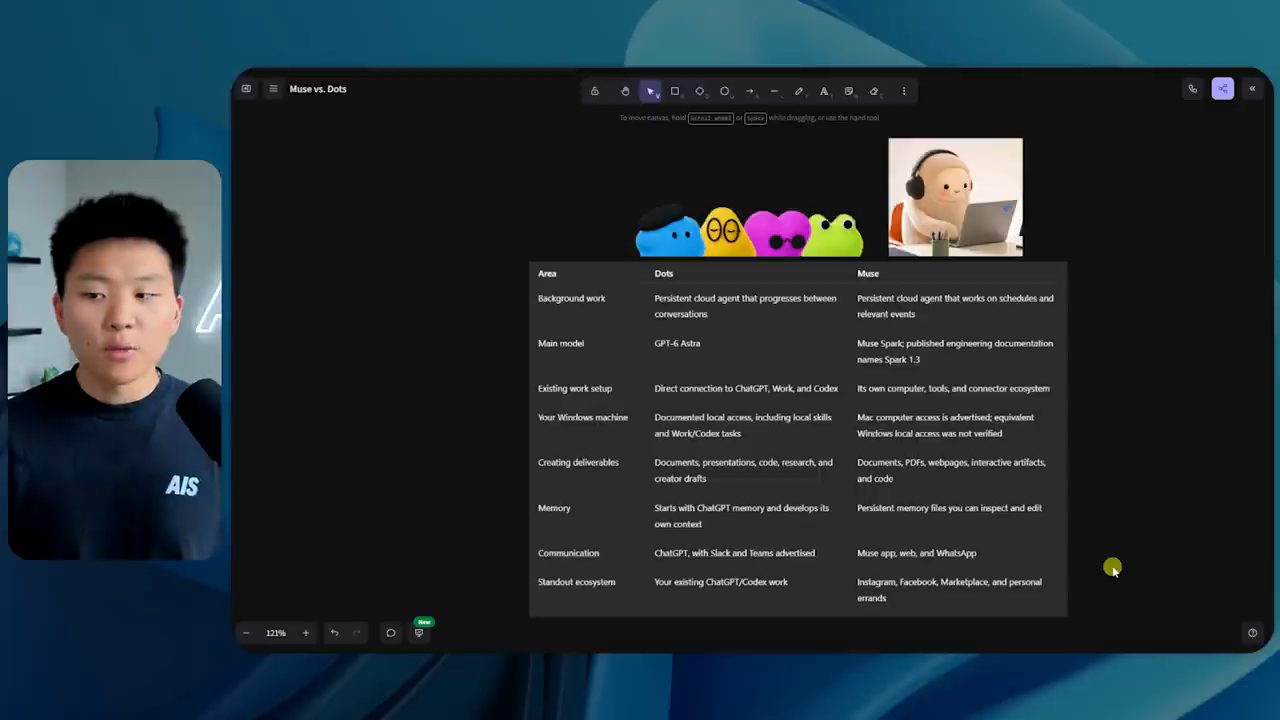Click the 'Creating deliverables' row label
This screenshot has width=1280, height=720.
coord(578,463)
